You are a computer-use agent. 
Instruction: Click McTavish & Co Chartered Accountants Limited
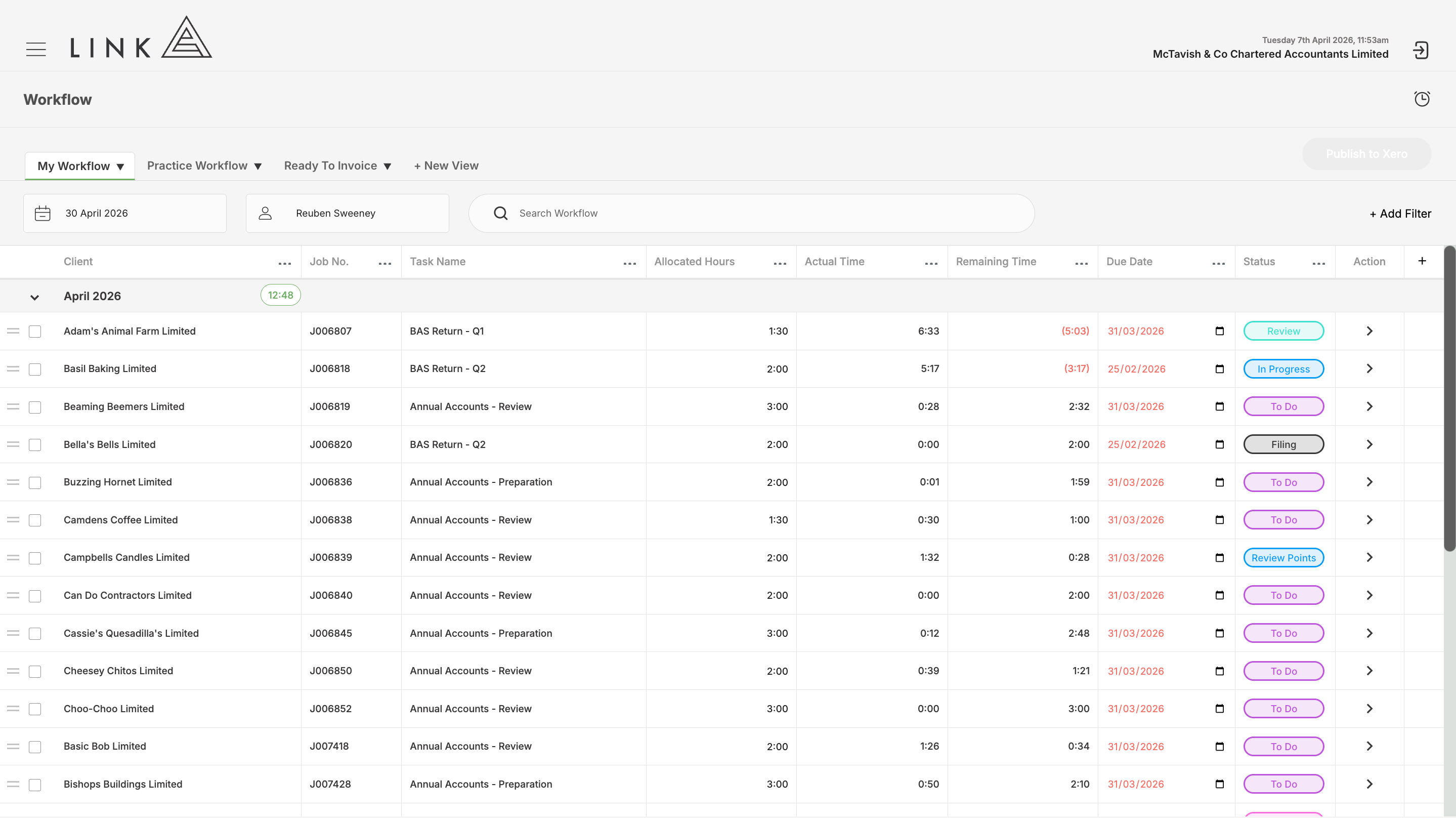(1270, 54)
